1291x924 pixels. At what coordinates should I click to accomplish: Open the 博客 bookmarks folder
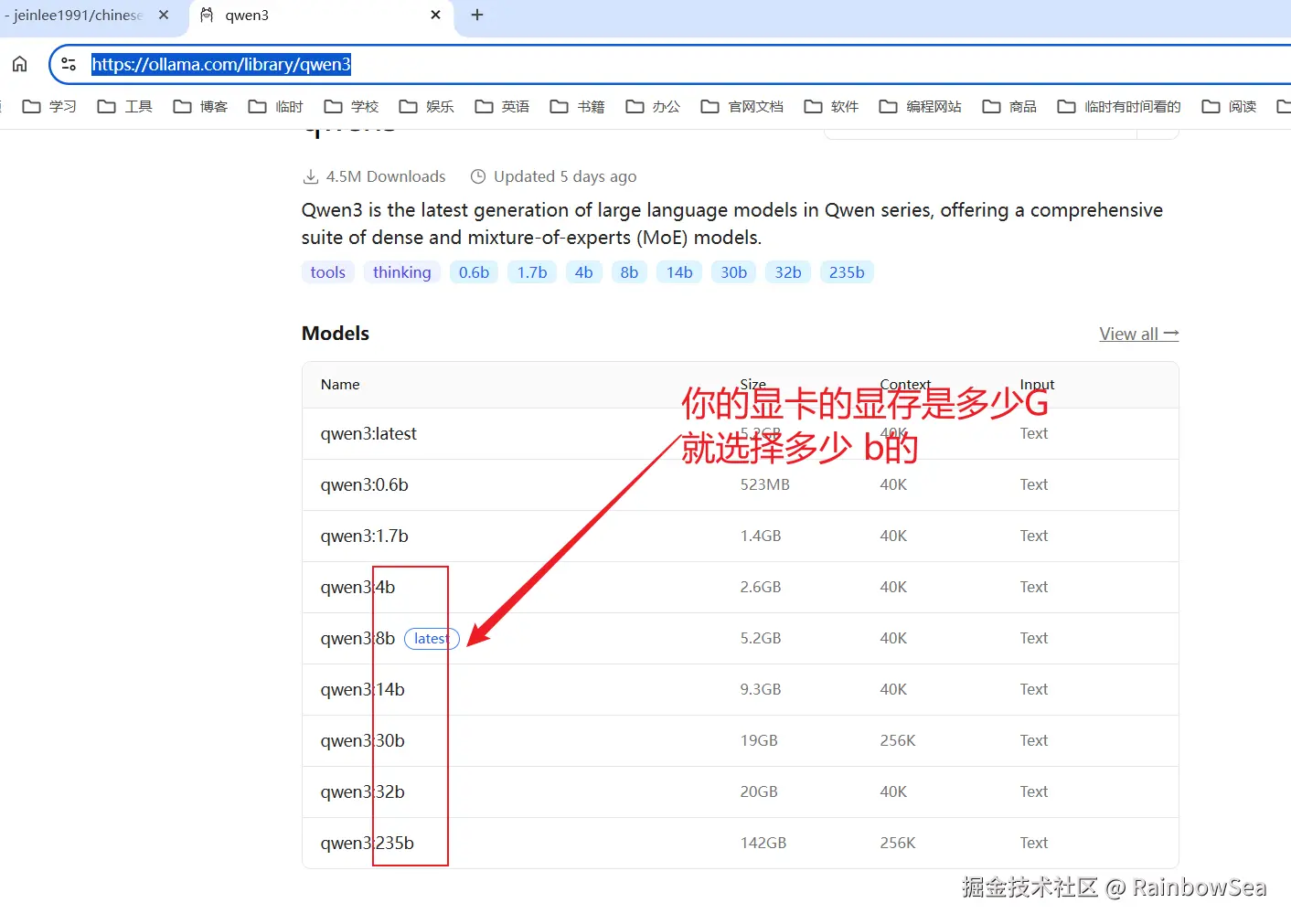pos(200,106)
